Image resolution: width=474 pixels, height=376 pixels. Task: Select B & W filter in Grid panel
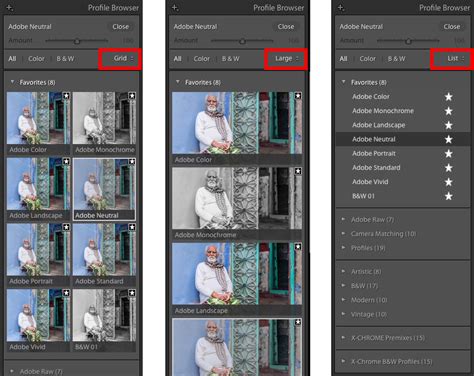[x=65, y=59]
